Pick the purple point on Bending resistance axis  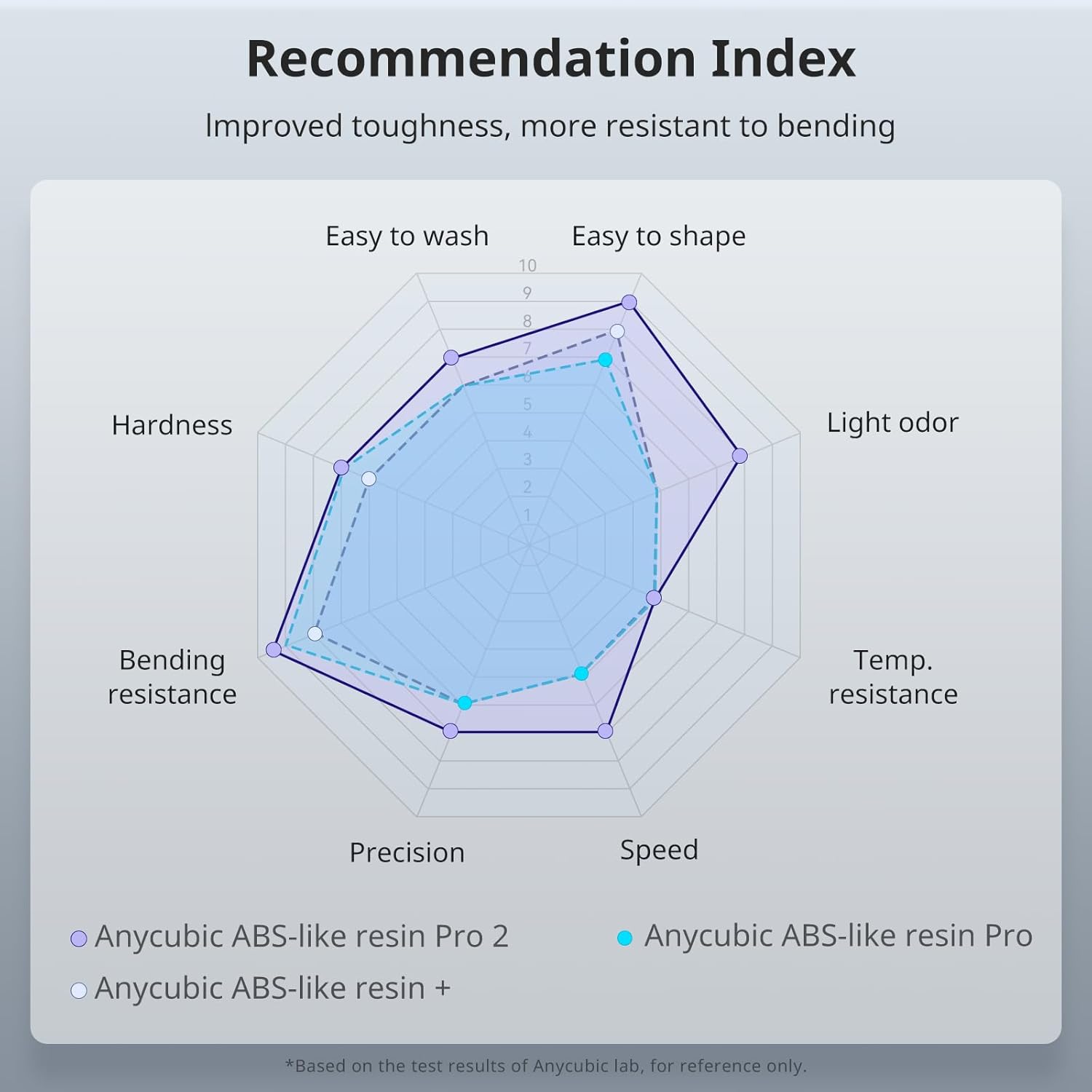274,649
